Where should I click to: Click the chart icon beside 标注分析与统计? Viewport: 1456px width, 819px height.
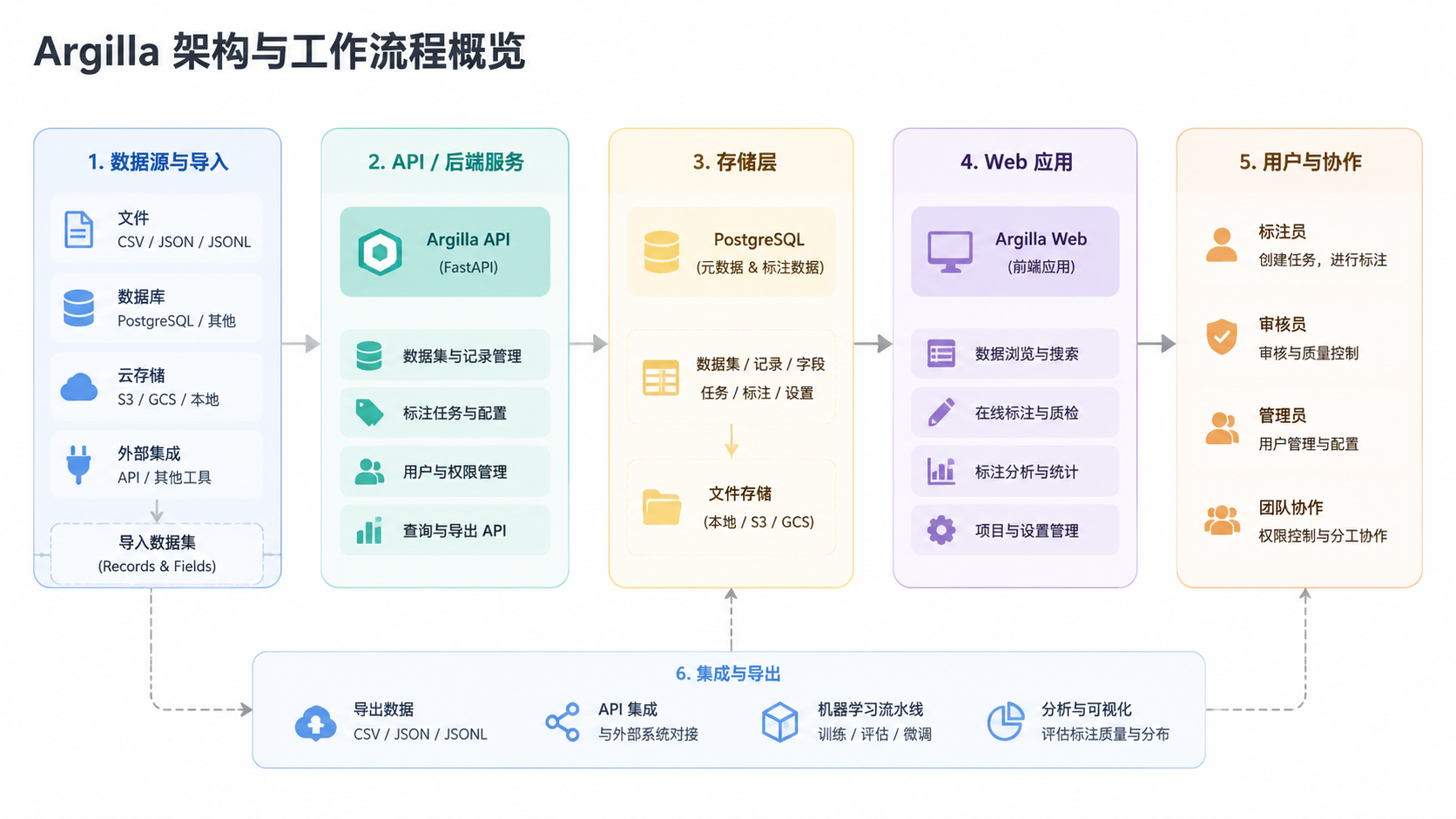click(941, 472)
